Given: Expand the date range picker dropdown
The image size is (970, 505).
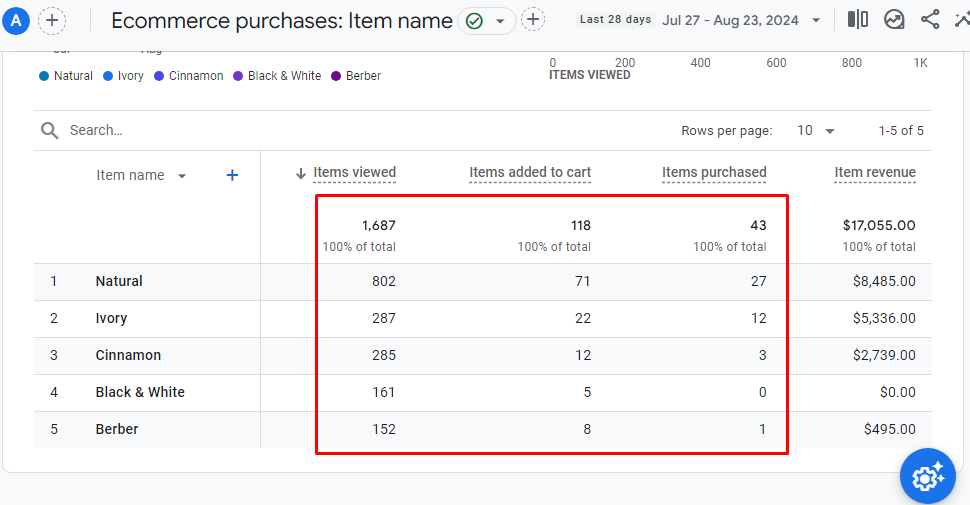Looking at the screenshot, I should coord(816,21).
